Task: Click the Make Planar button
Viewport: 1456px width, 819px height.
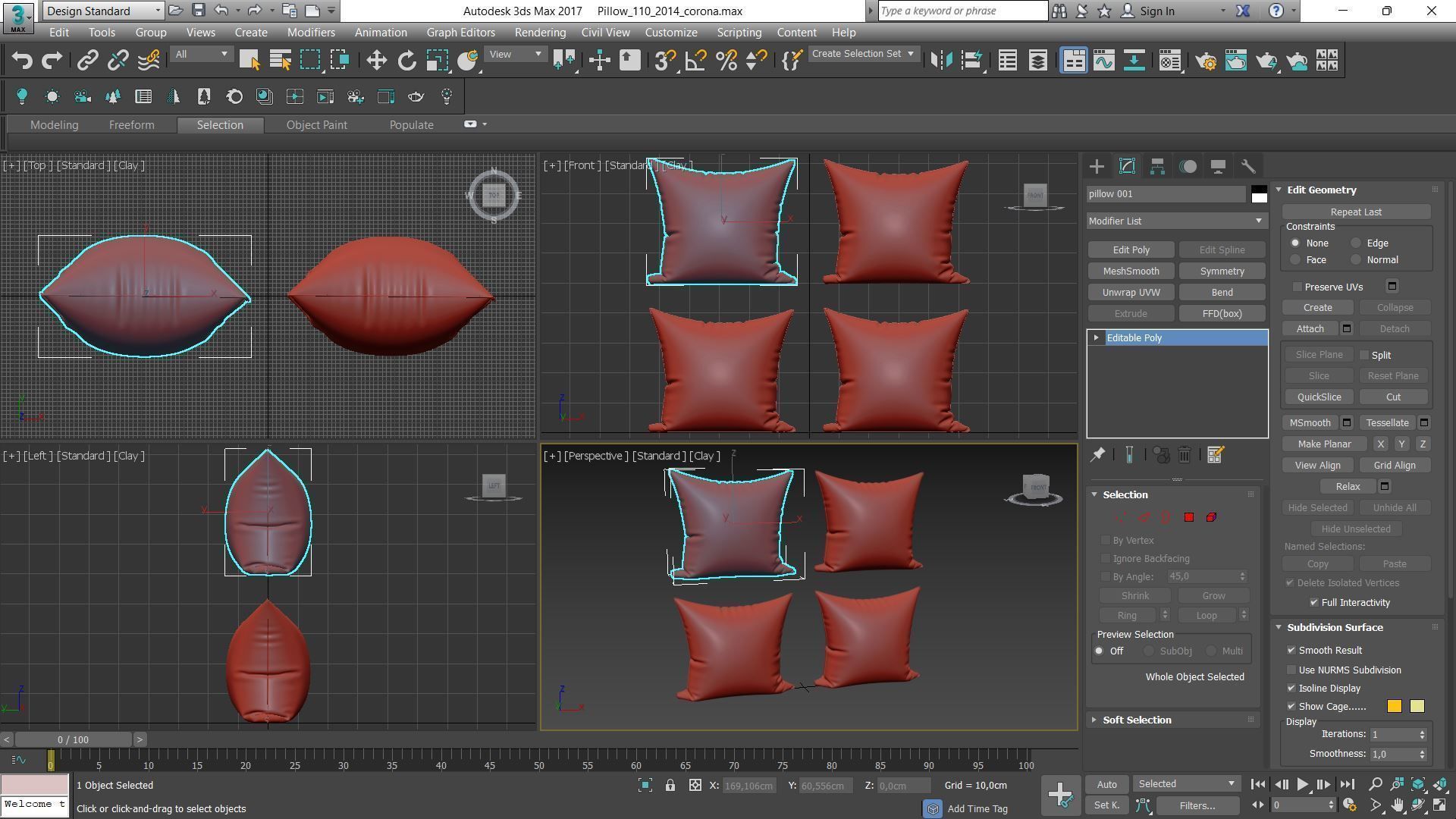Action: 1324,444
